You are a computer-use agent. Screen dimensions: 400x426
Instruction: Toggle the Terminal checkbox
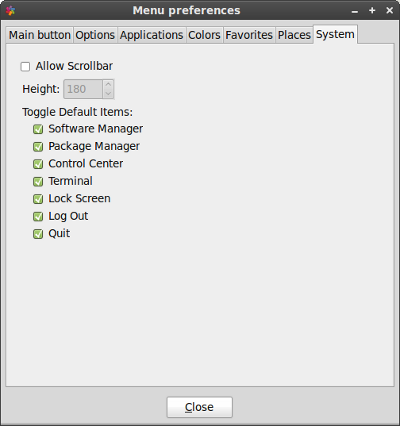[x=38, y=181]
